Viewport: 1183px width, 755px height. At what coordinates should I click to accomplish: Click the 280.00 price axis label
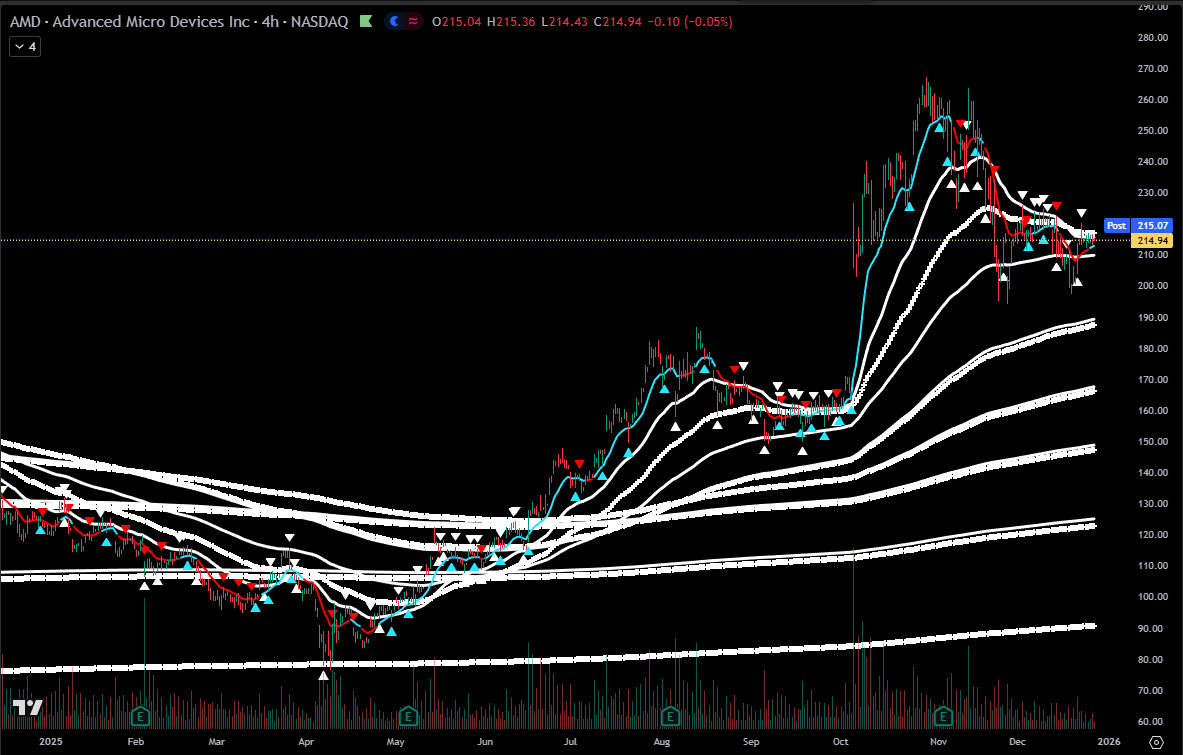(x=1152, y=38)
